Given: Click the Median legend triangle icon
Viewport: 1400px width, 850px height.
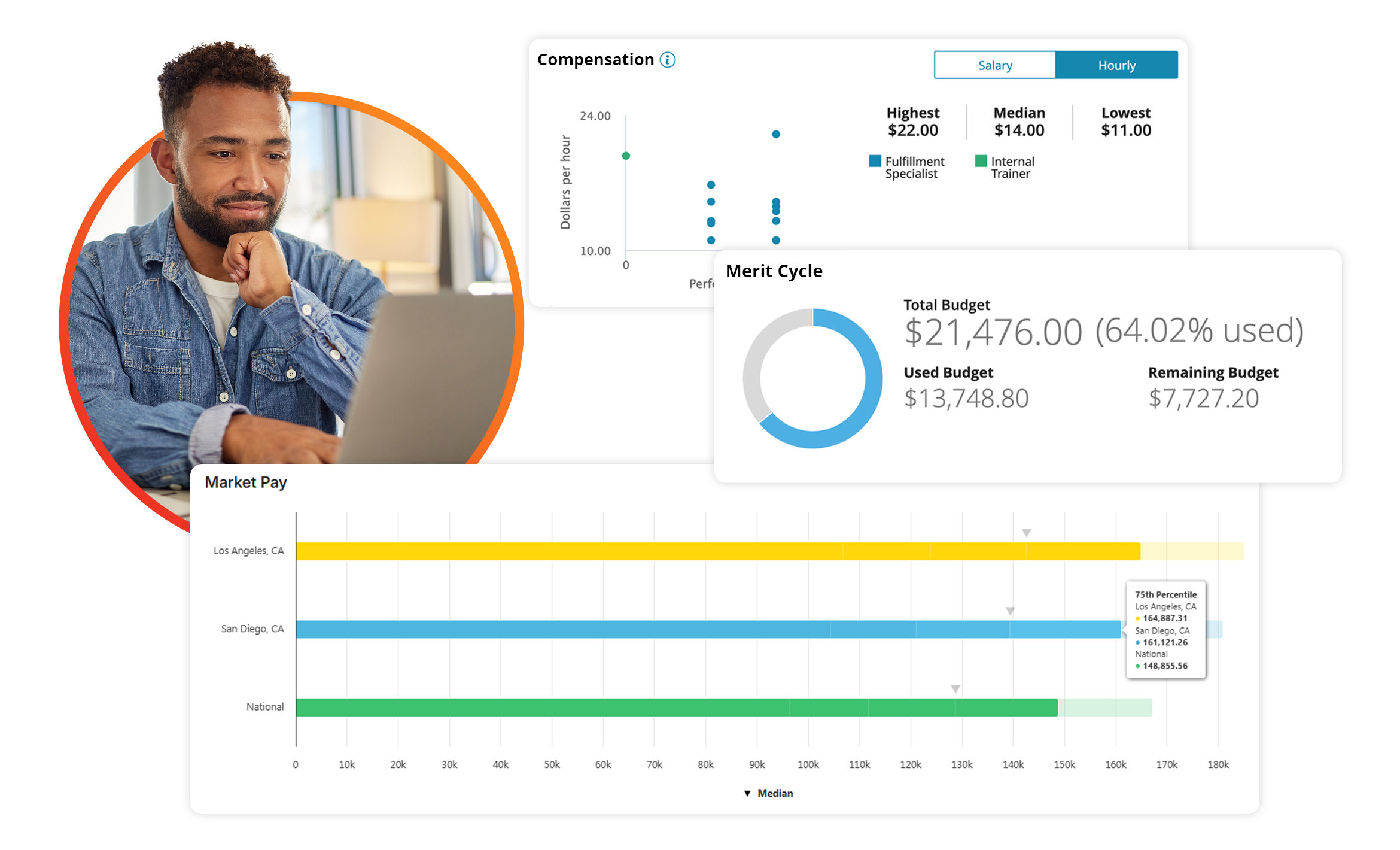Looking at the screenshot, I should pos(747,793).
